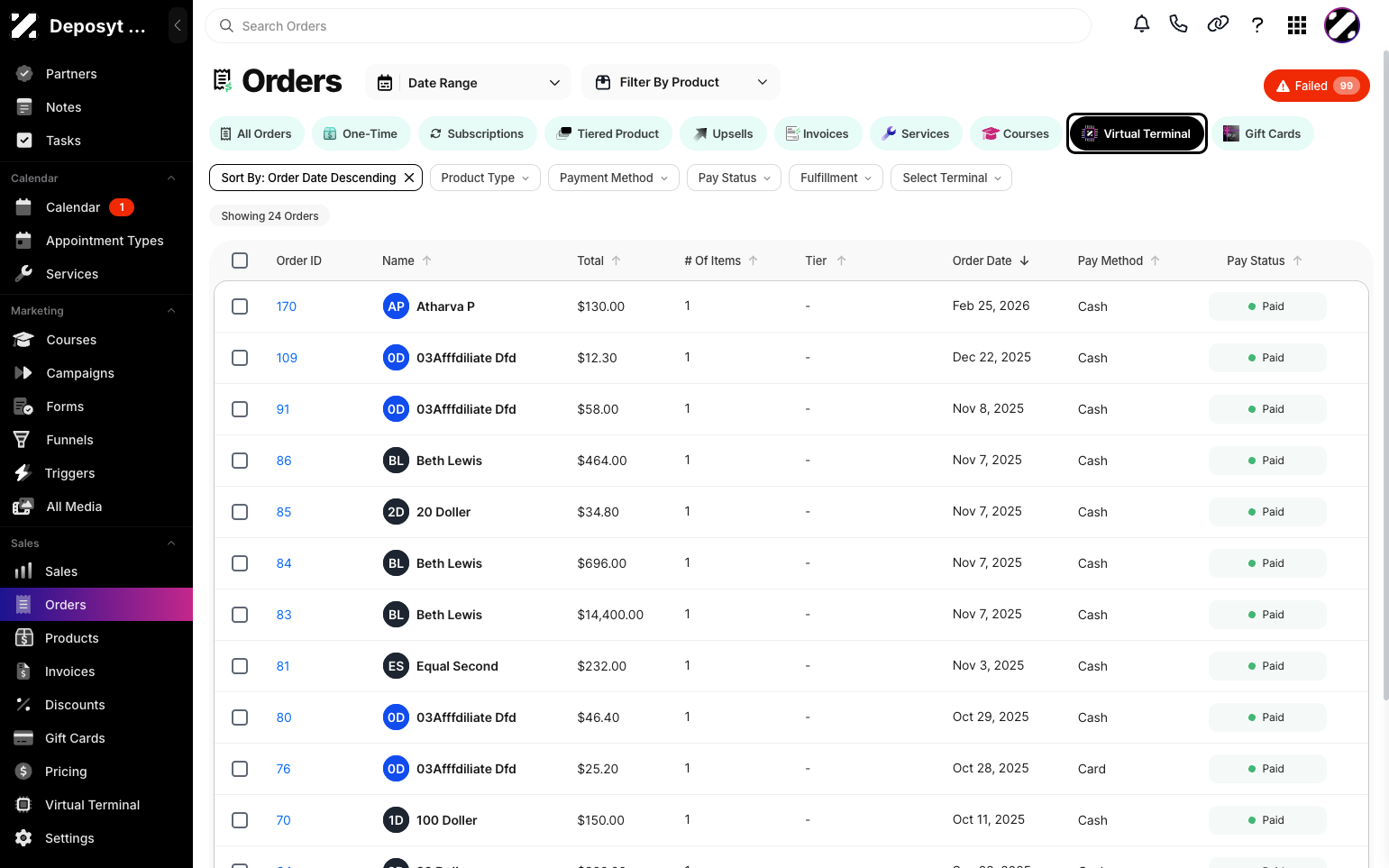
Task: Open Filter By Product dropdown
Action: tap(681, 82)
